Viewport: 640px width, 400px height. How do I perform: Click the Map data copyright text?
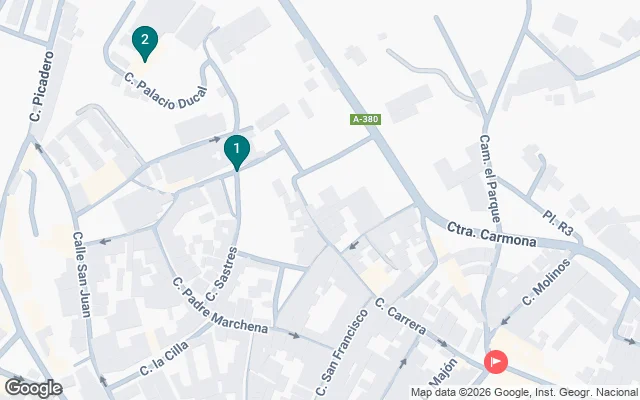point(524,392)
